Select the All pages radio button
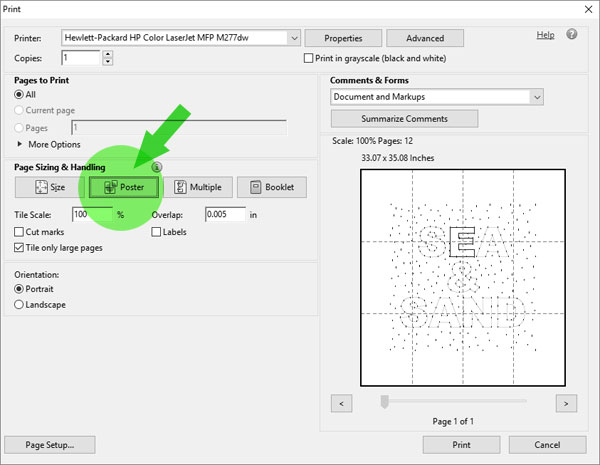600x465 pixels. (x=18, y=95)
